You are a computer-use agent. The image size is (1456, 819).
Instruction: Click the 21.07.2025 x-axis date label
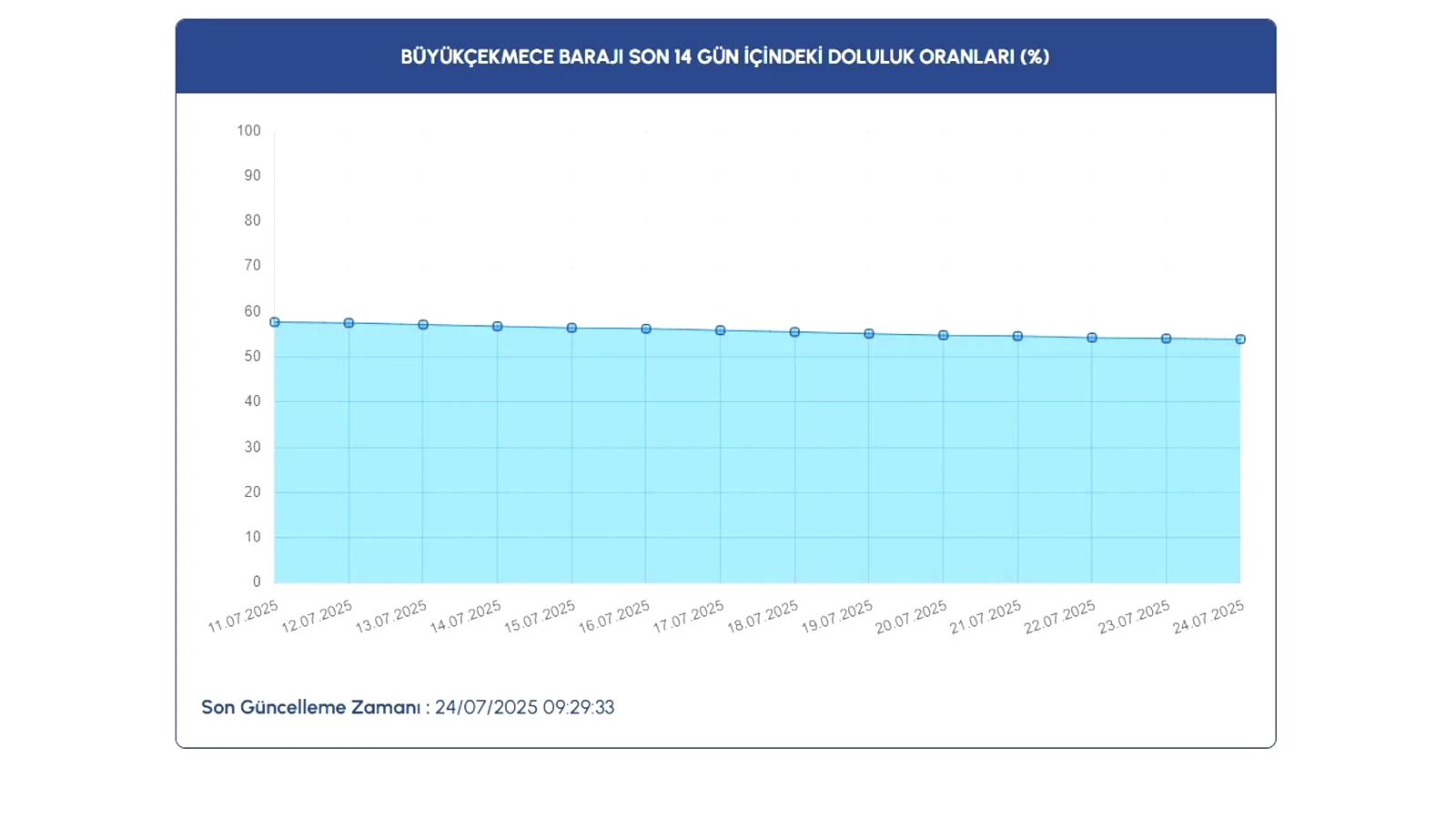[x=986, y=617]
